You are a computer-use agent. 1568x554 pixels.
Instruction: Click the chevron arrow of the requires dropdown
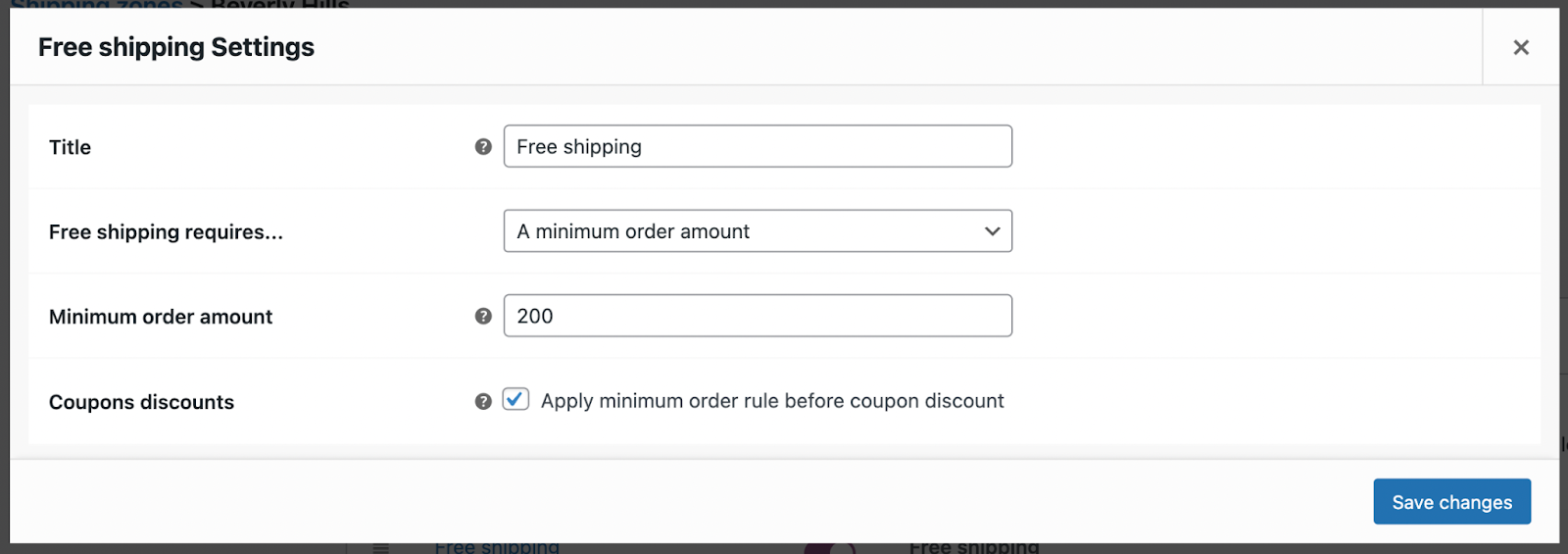click(992, 231)
